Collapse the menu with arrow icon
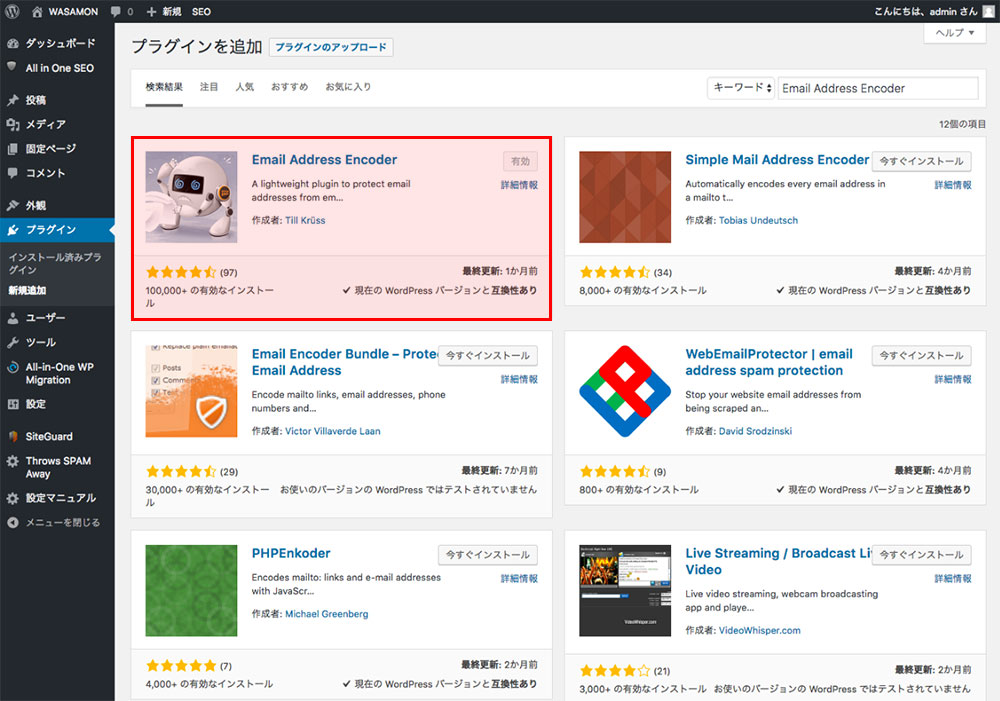 [13, 522]
